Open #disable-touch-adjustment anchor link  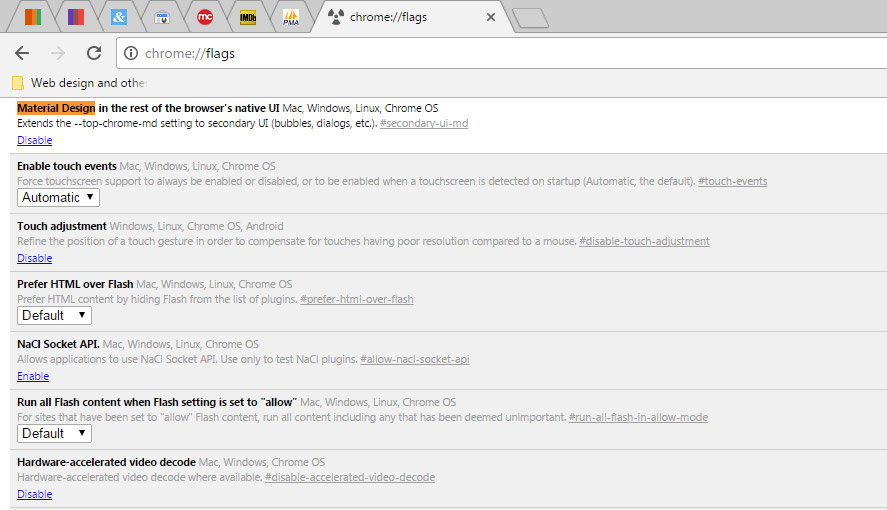tap(644, 241)
